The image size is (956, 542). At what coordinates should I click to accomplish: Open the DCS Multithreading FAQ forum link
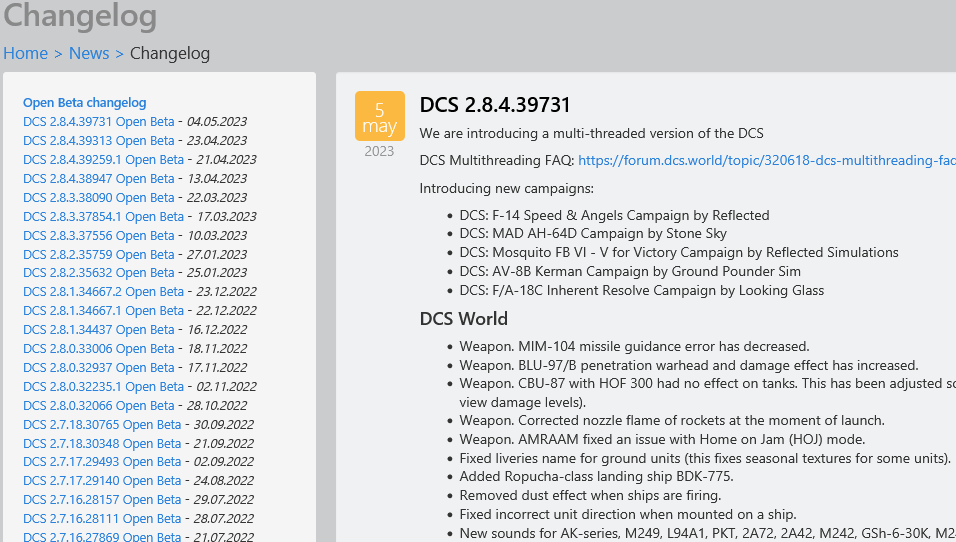coord(766,160)
